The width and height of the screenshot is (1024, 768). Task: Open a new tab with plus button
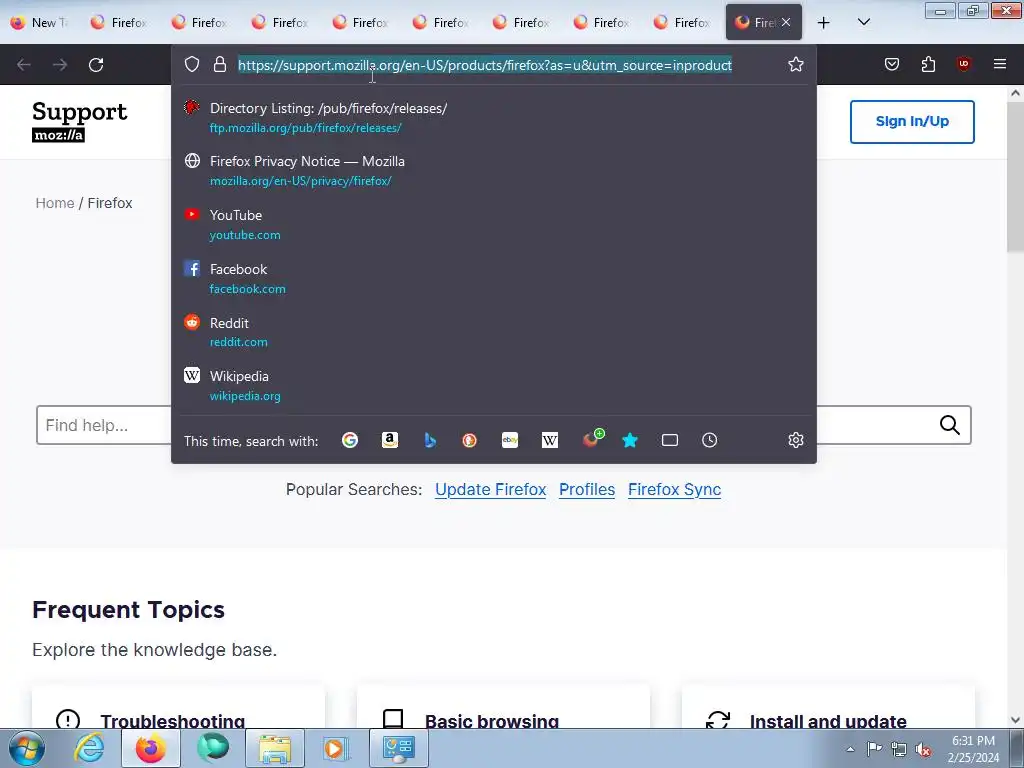[x=824, y=23]
